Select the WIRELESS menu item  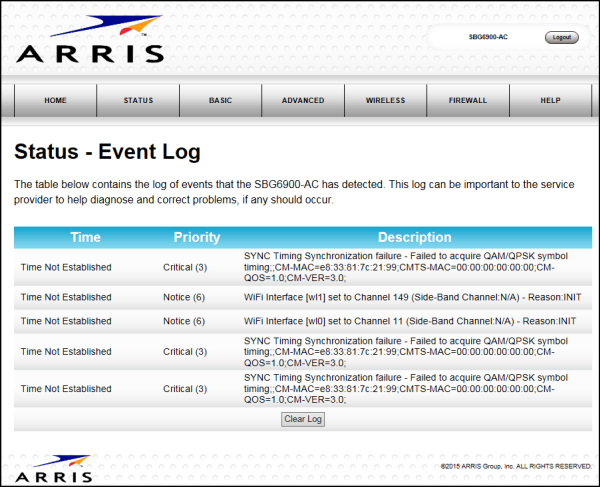[x=385, y=101]
